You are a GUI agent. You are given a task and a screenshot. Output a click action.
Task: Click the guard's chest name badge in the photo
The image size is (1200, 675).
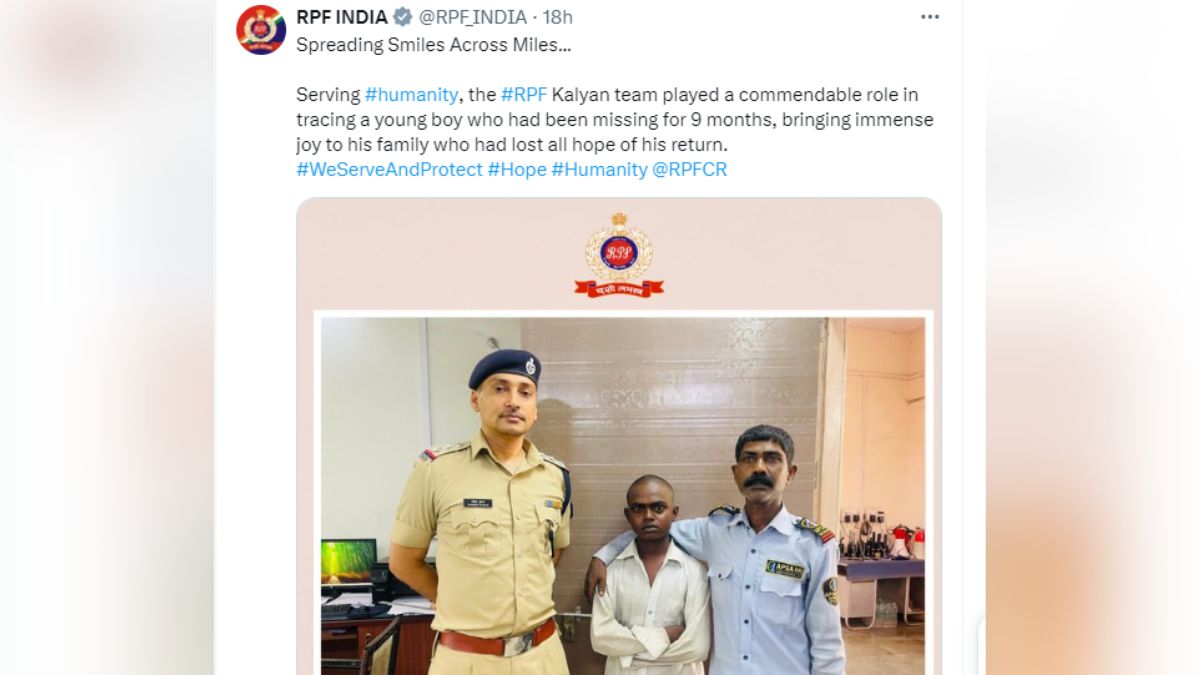785,569
